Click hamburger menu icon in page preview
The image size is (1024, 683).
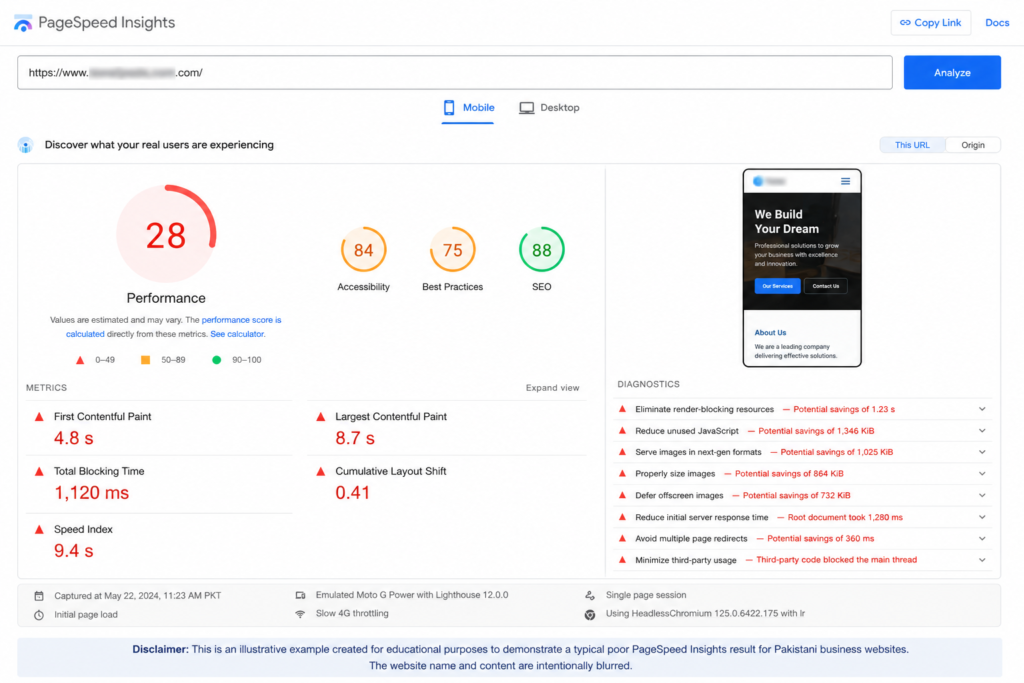[845, 182]
